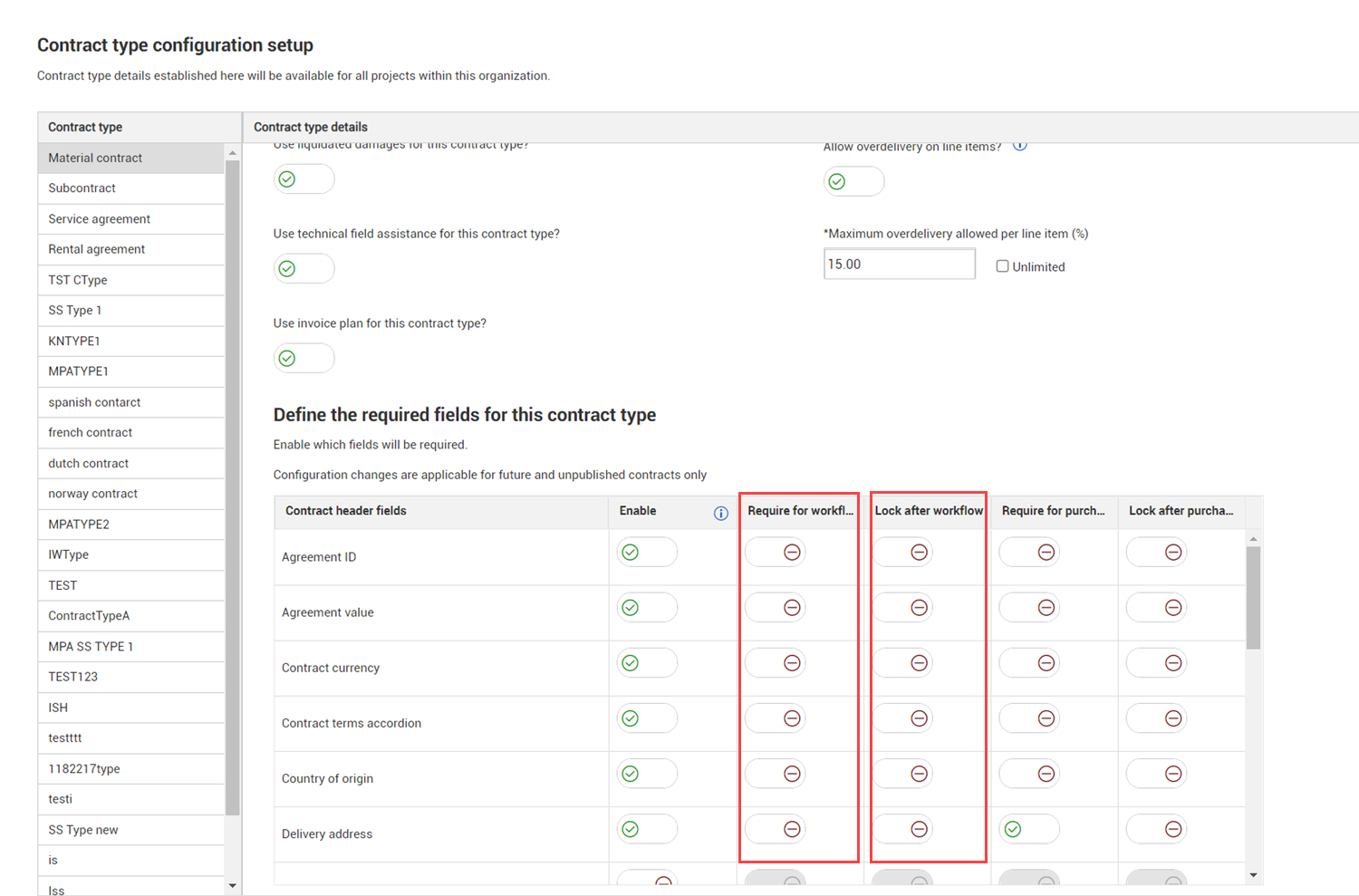Image resolution: width=1359 pixels, height=896 pixels.
Task: Toggle Lock after workflow on Contract currency
Action: point(902,662)
